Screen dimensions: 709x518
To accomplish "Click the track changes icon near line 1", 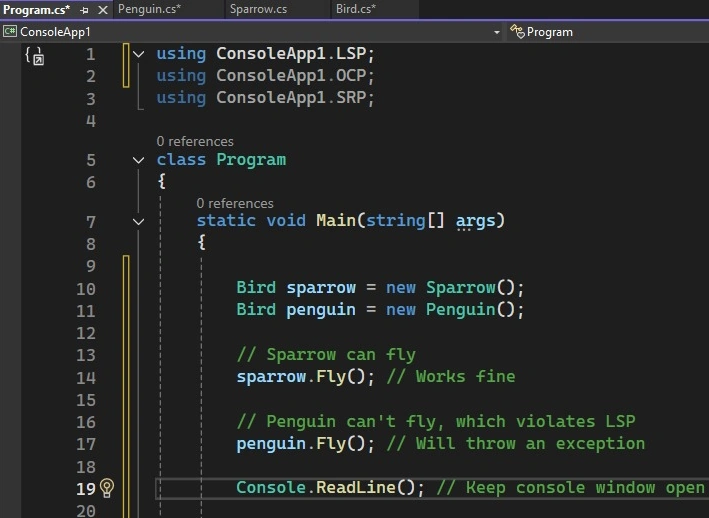I will [35, 56].
